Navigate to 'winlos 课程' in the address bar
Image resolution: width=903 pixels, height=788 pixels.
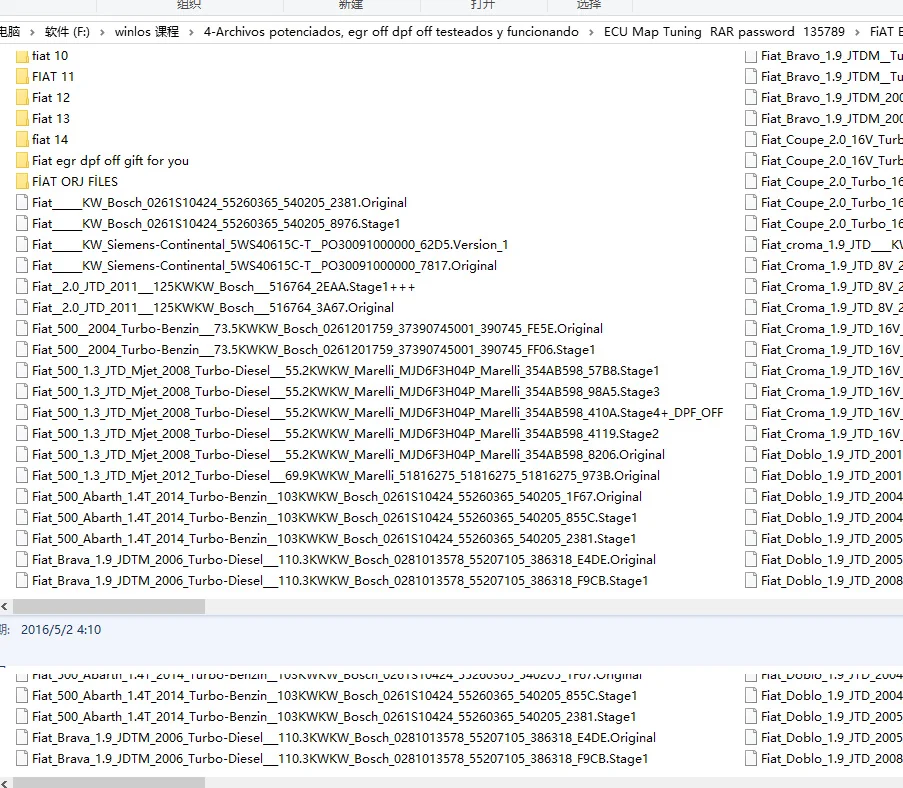click(147, 32)
